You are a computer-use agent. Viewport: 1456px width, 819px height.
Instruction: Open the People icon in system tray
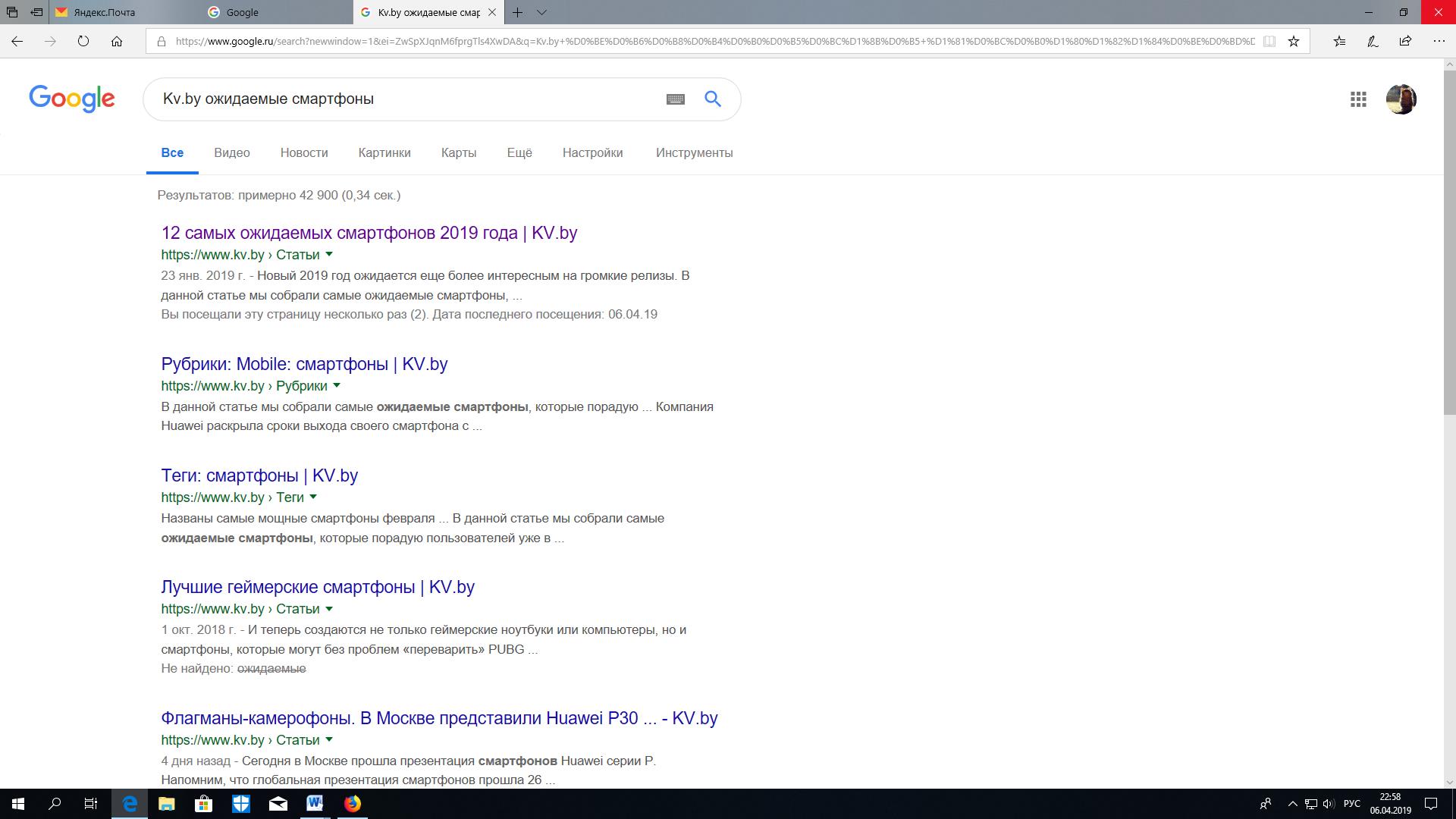1265,804
